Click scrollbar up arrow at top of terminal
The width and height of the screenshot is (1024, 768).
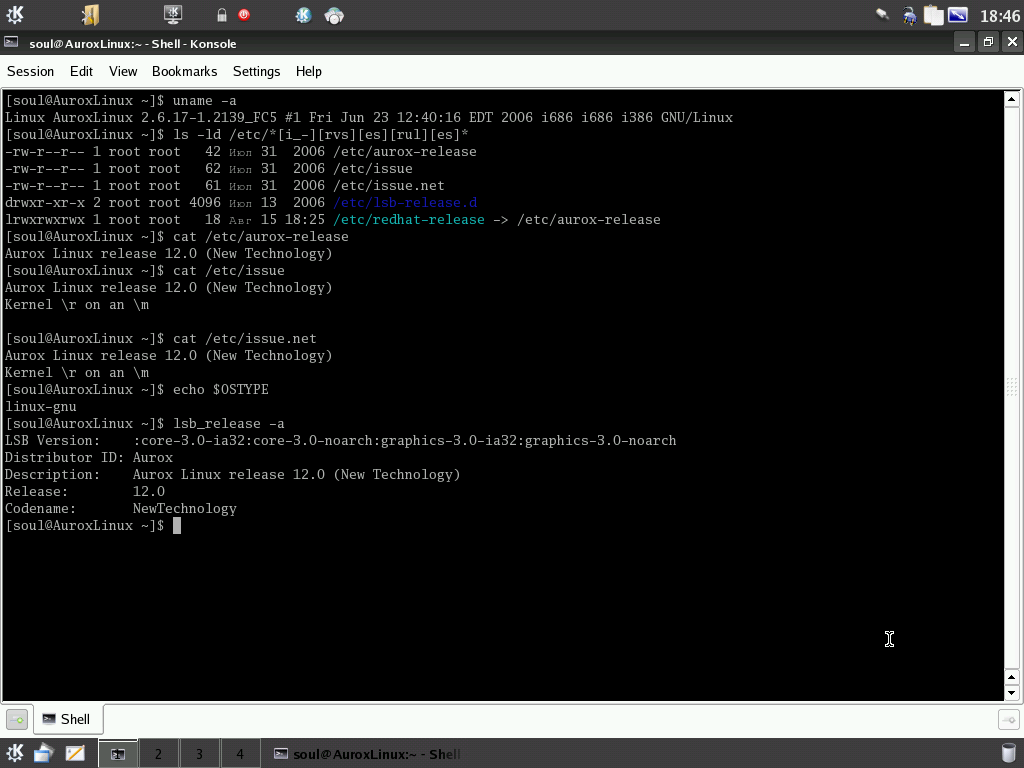(x=1011, y=100)
